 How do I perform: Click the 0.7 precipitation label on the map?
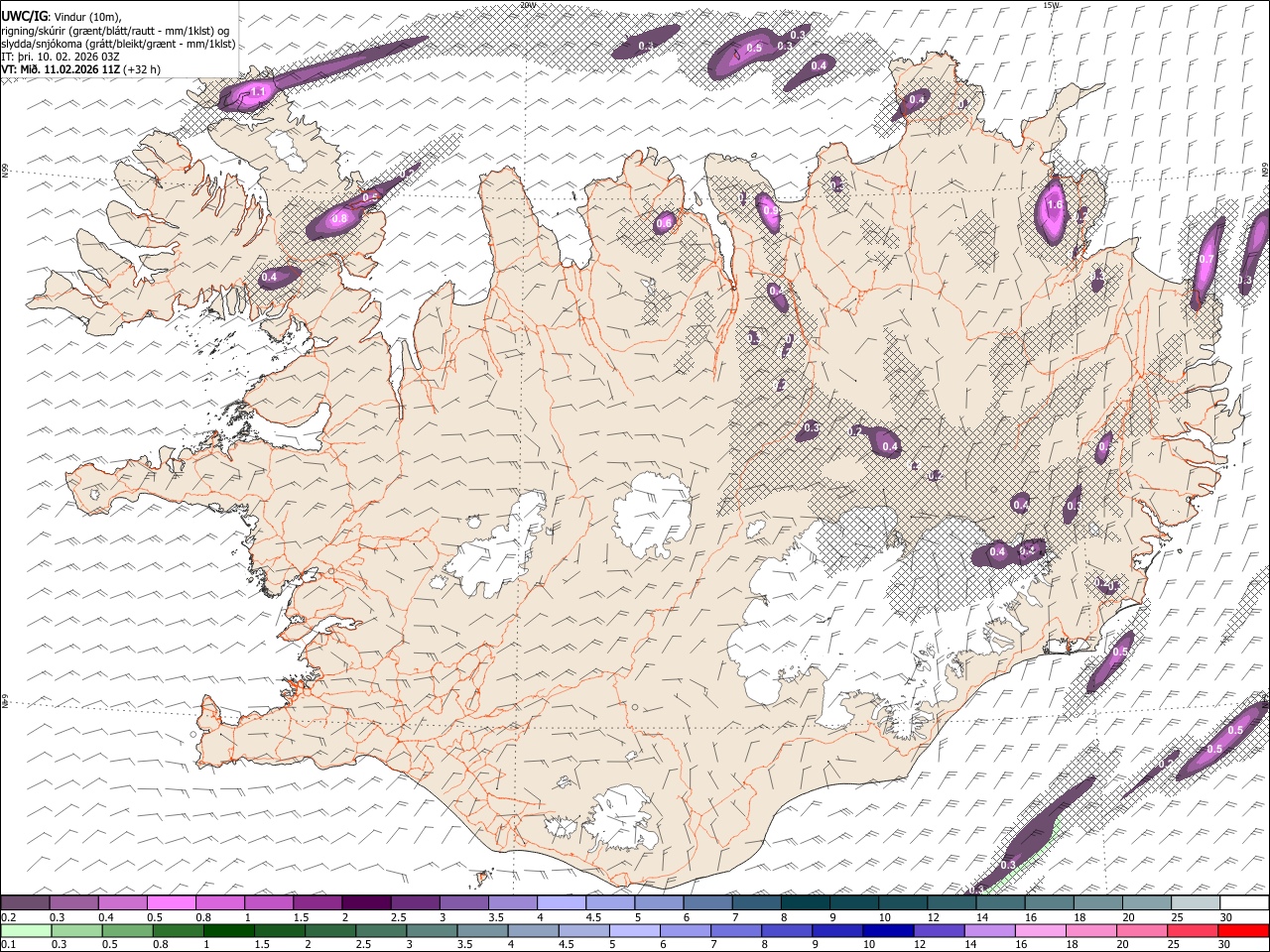(1206, 259)
